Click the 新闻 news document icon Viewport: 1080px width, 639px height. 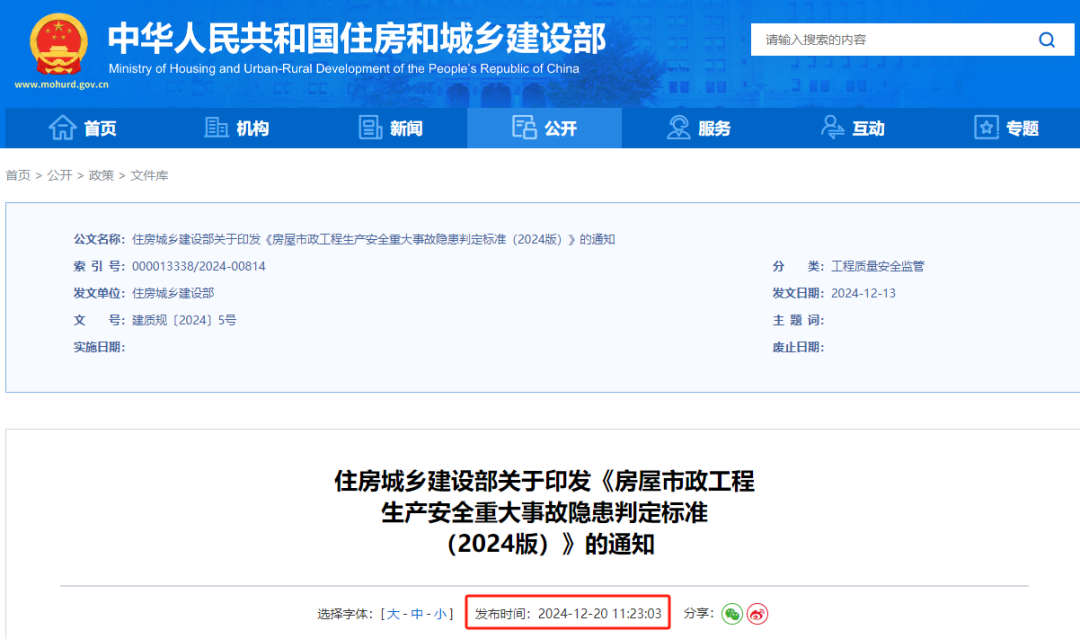pos(371,127)
